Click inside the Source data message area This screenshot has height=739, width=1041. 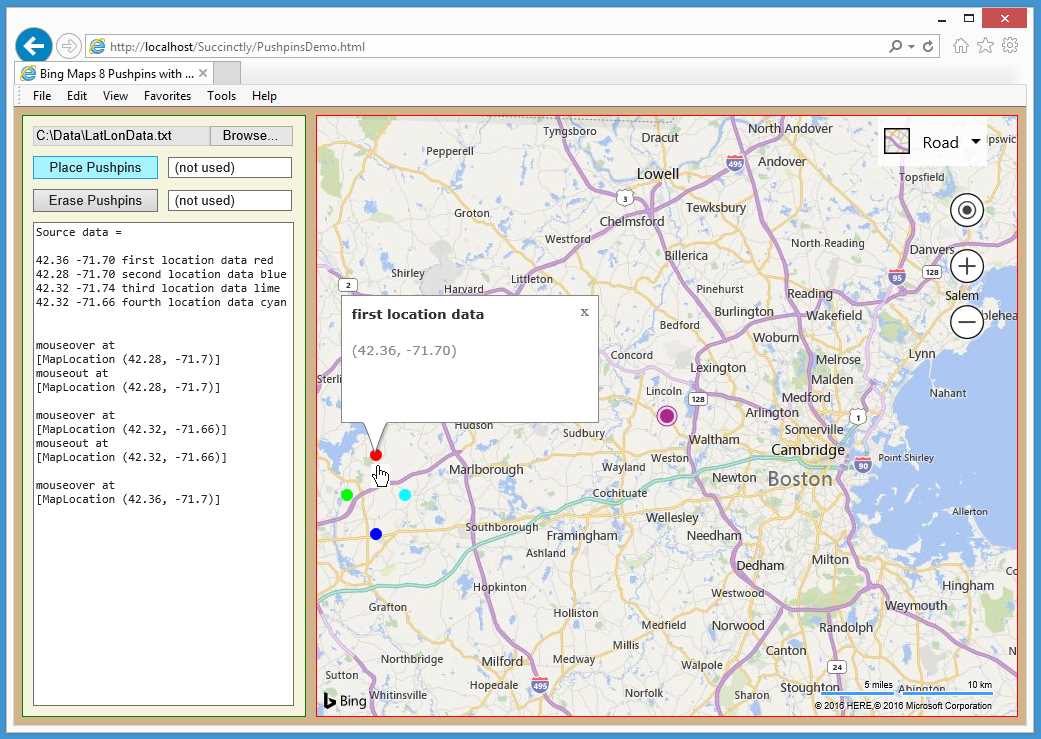point(163,463)
